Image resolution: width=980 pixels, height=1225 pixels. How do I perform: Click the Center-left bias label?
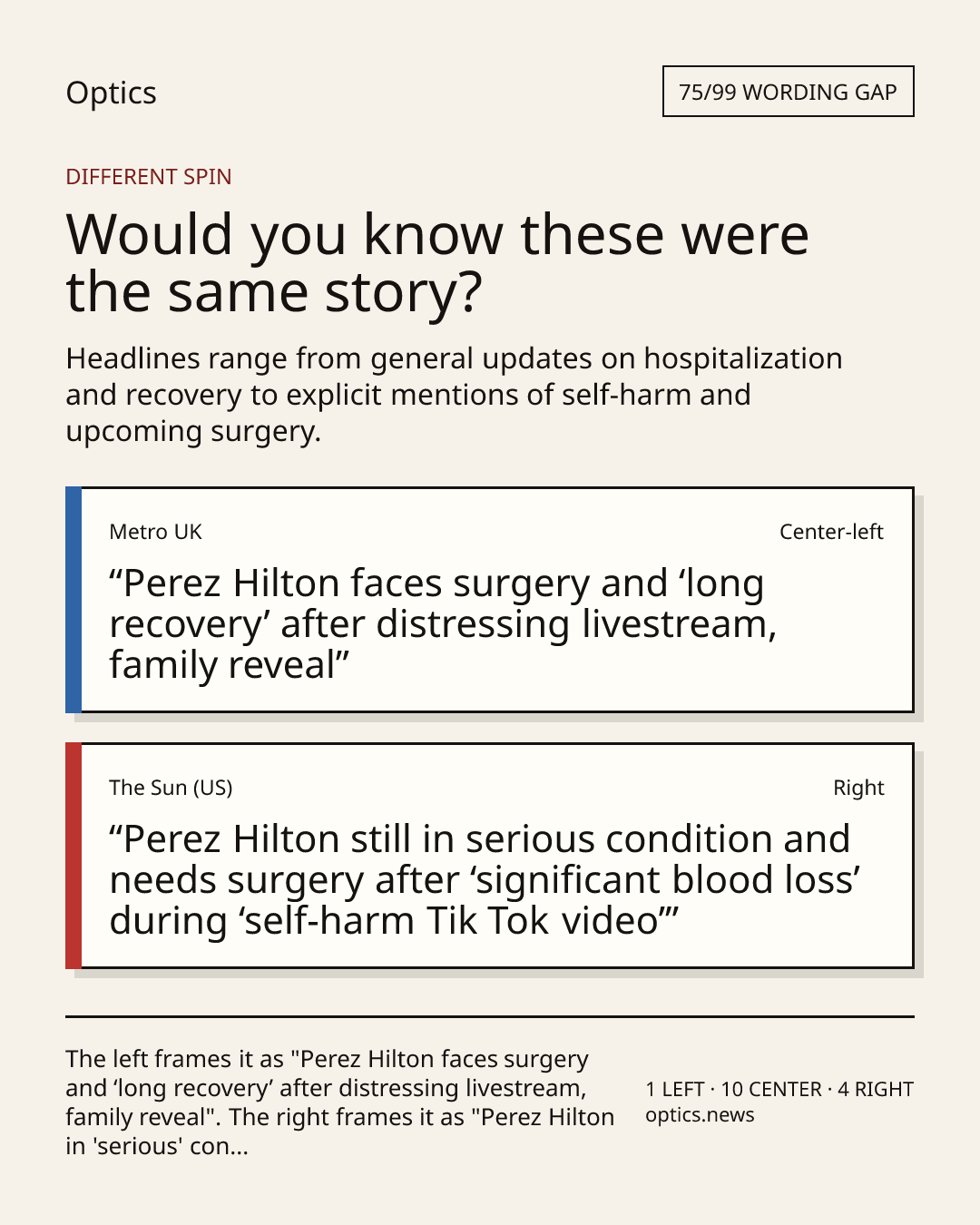click(831, 532)
